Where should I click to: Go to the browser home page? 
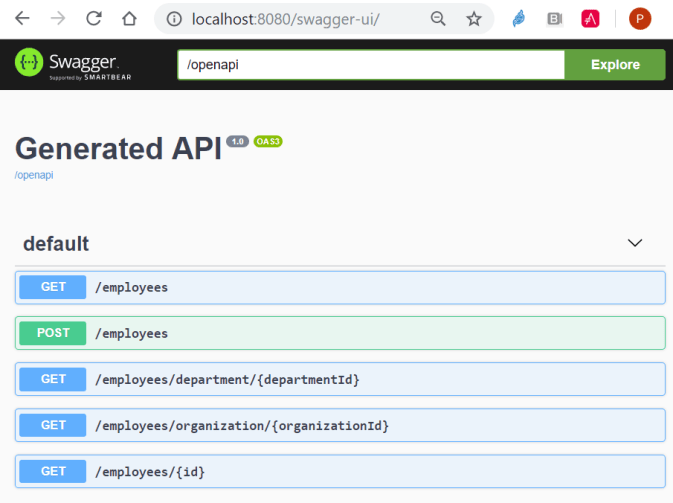click(129, 19)
